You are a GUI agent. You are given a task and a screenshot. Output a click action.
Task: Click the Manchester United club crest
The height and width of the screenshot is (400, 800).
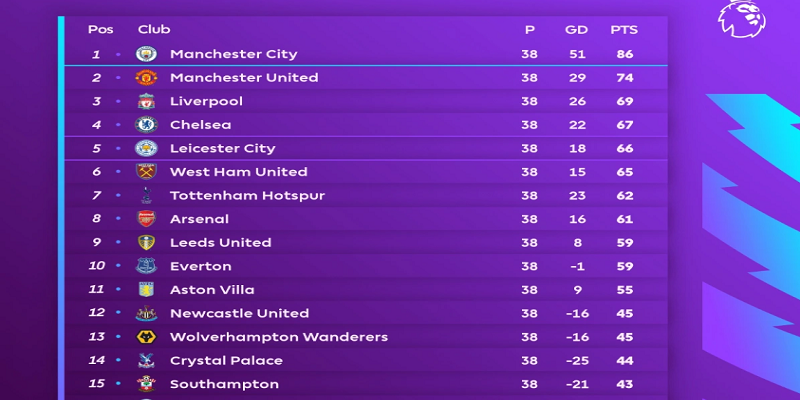pyautogui.click(x=147, y=78)
